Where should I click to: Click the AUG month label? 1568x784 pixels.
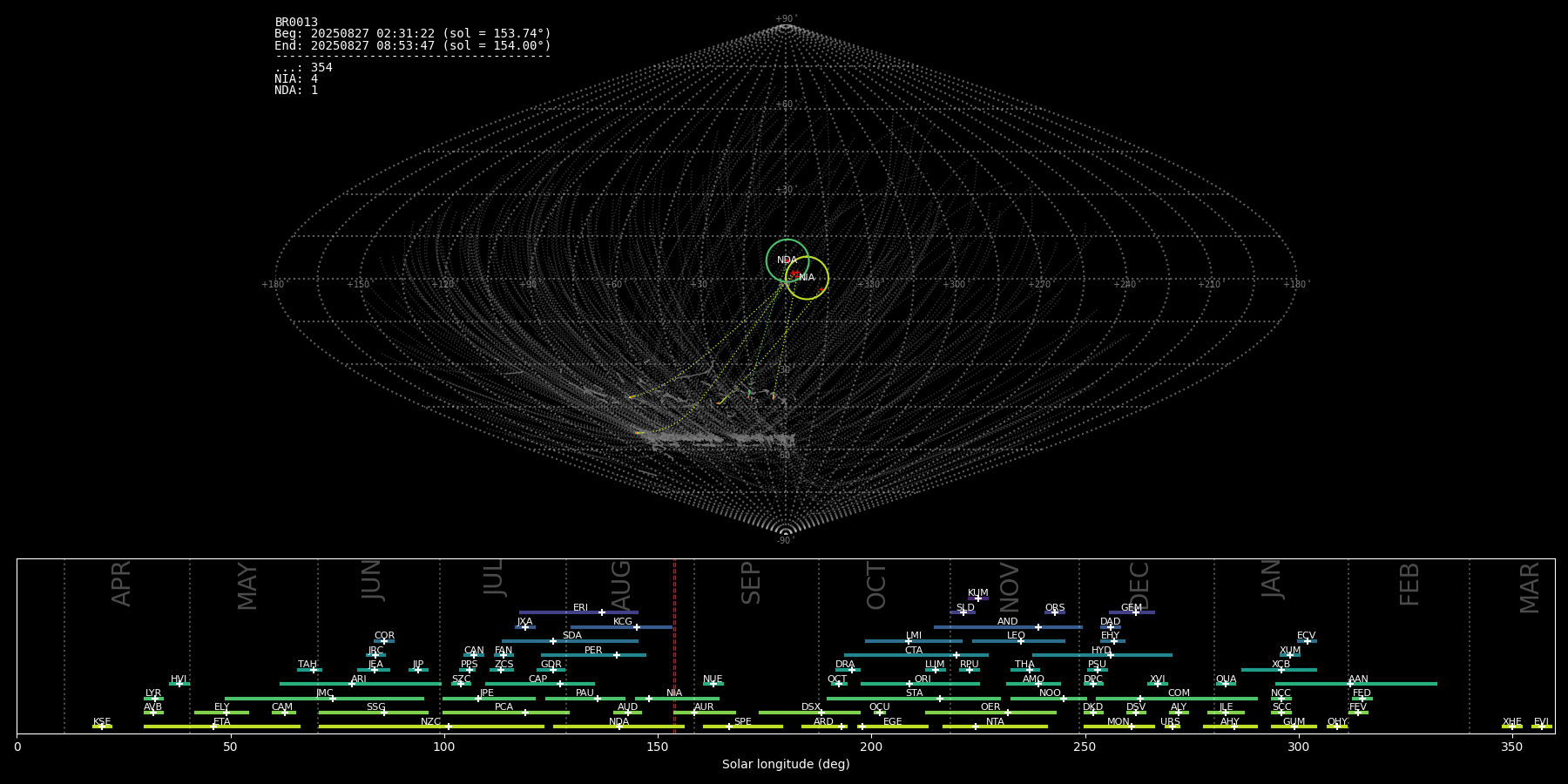620,585
